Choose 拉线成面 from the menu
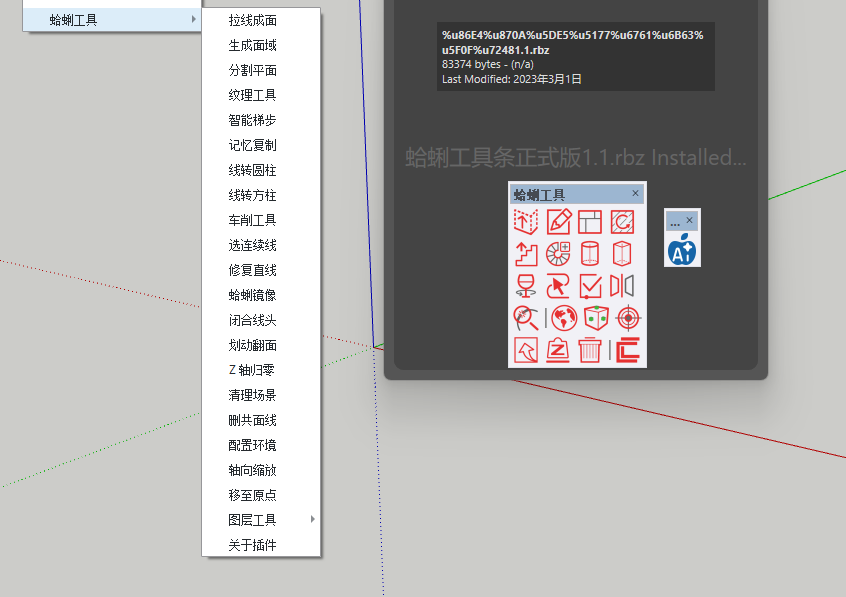The height and width of the screenshot is (597, 846). tap(252, 20)
